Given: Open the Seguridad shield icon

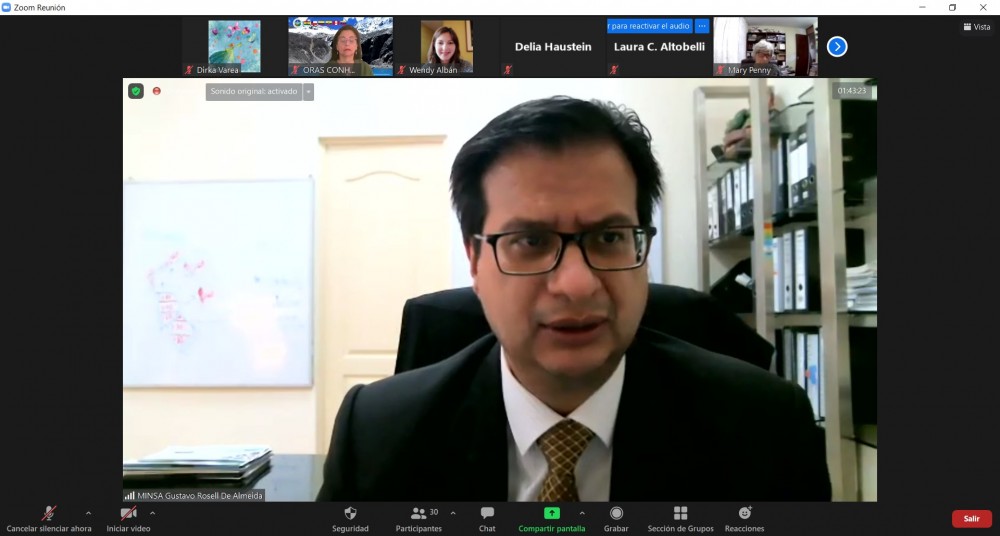Looking at the screenshot, I should tap(350, 513).
